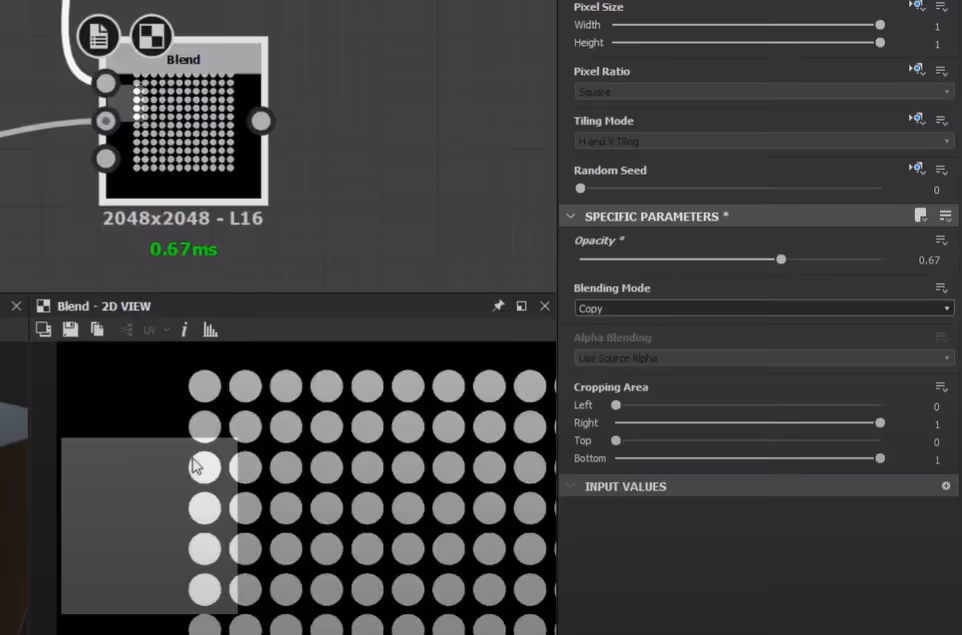This screenshot has width=962, height=635.
Task: Toggle the Pixel Ratio inheritance icon
Action: coord(917,70)
